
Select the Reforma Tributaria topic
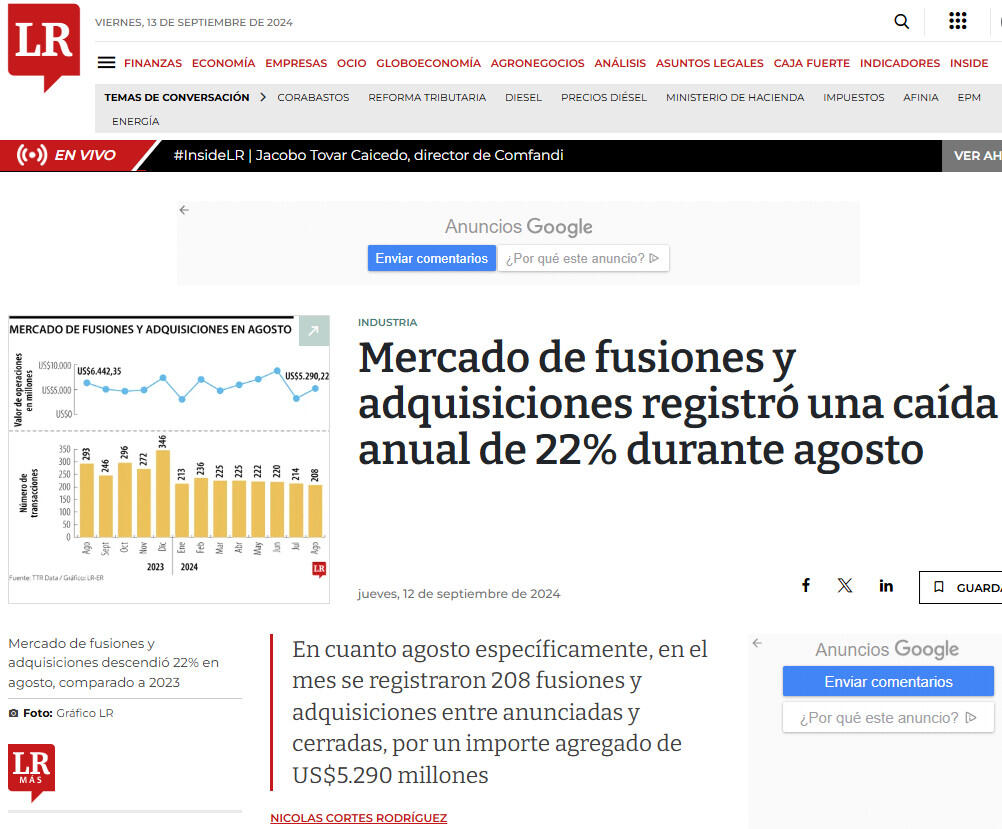point(427,98)
